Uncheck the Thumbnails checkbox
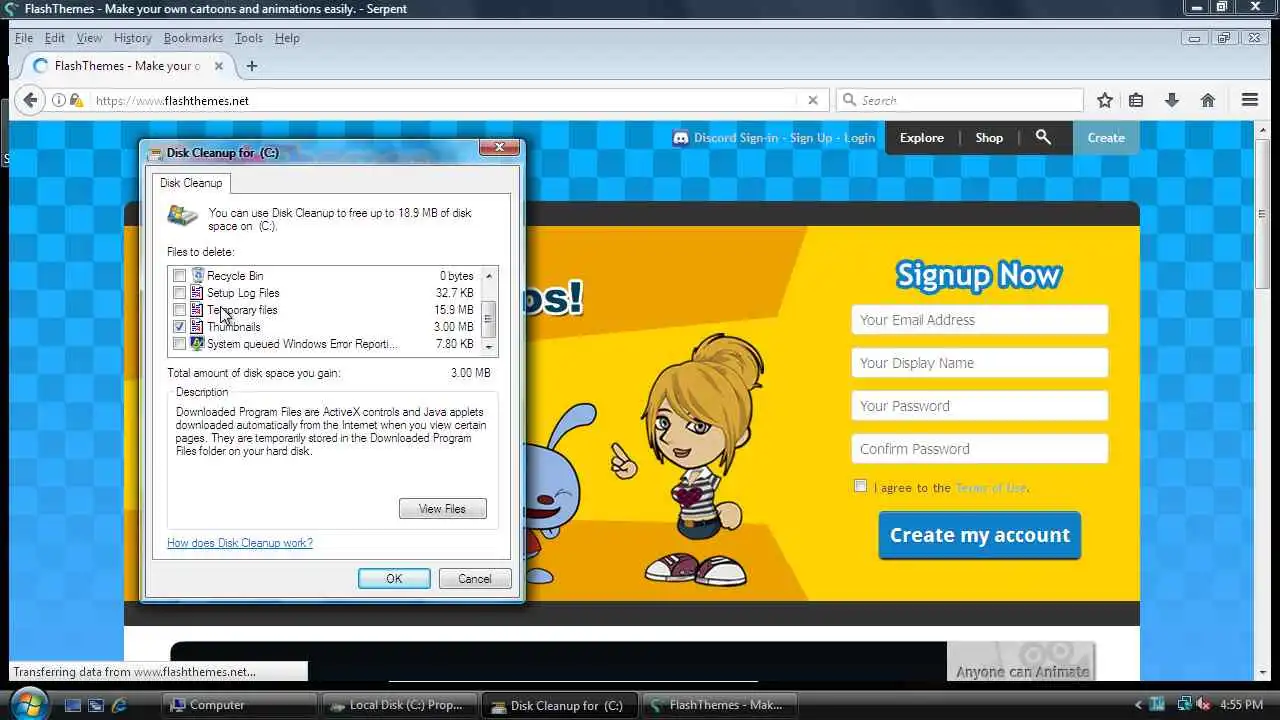1280x720 pixels. pyautogui.click(x=179, y=327)
